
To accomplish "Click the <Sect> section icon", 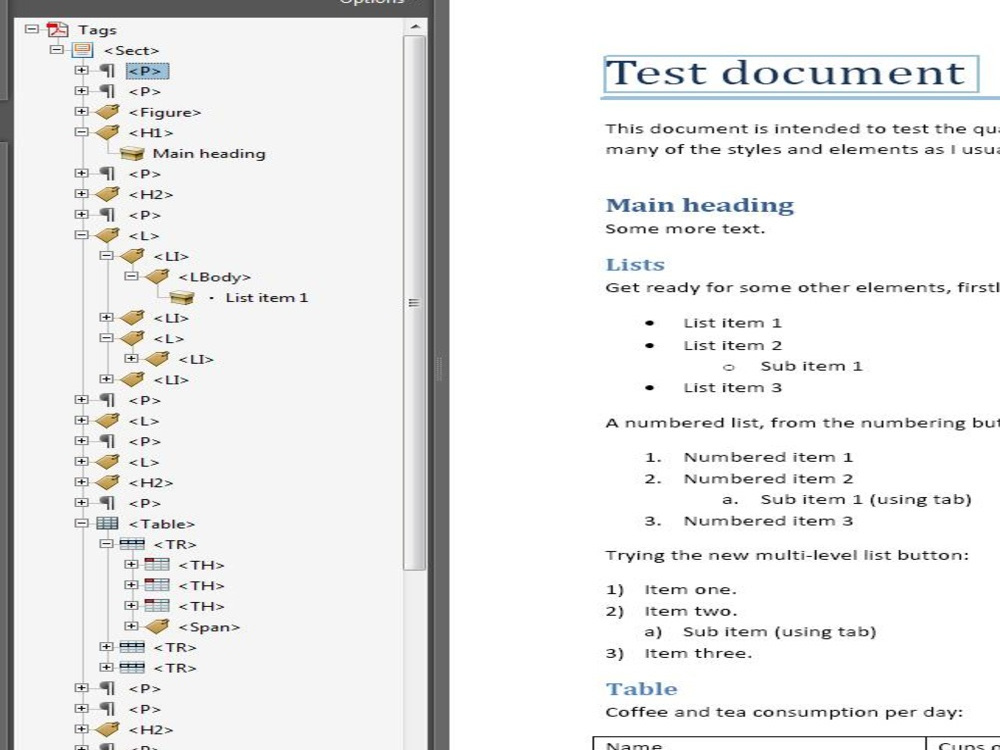I will 82,50.
